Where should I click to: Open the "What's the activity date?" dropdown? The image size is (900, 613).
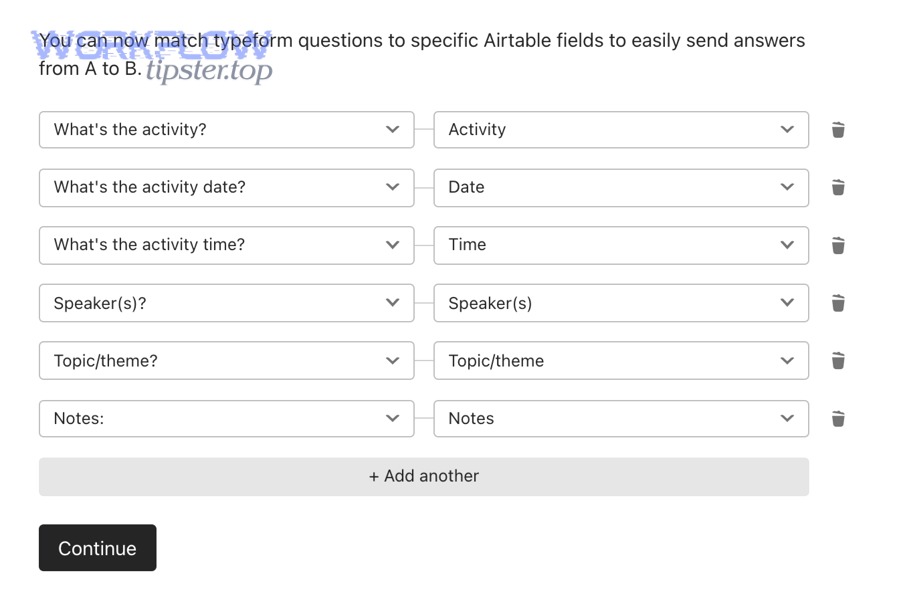[226, 187]
